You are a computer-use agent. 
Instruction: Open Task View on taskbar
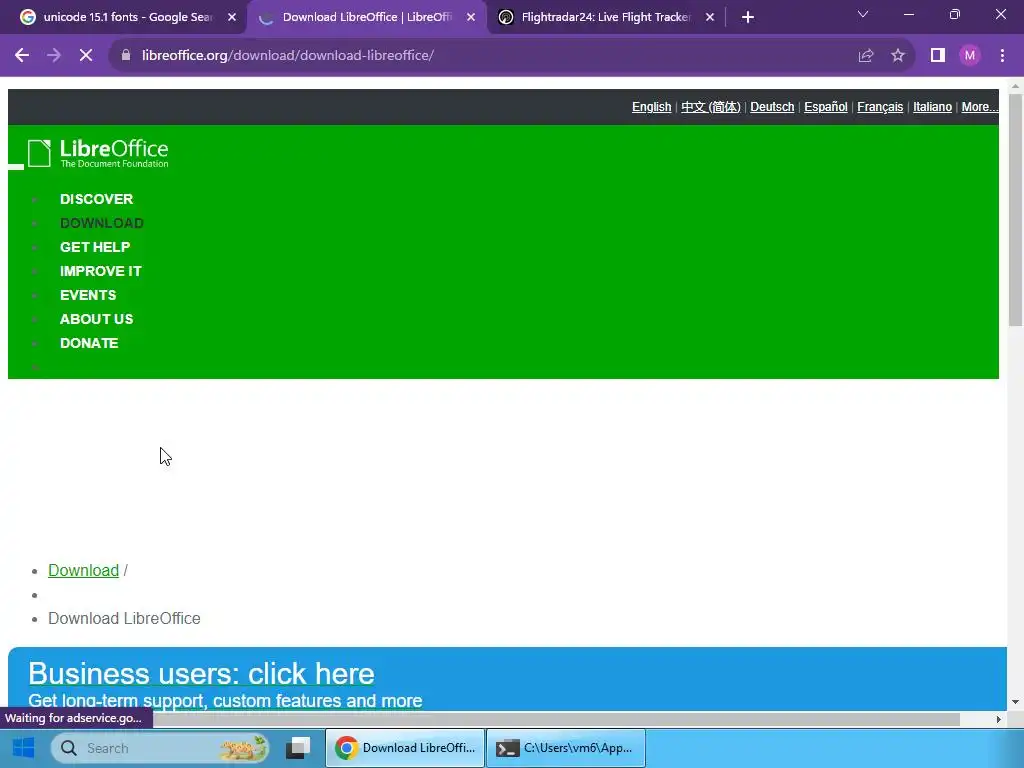pyautogui.click(x=298, y=748)
